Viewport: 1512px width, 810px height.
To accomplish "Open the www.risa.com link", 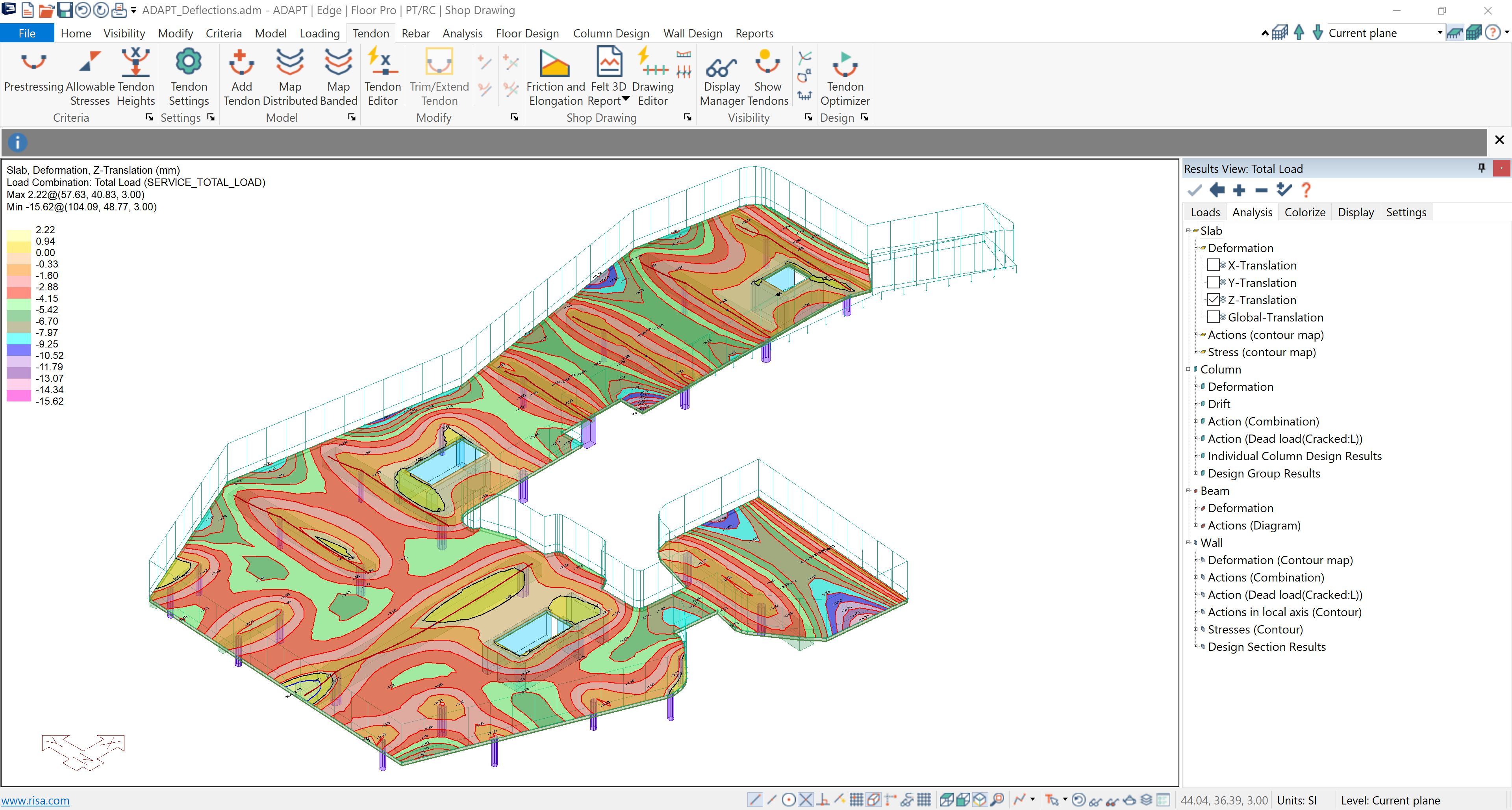I will pyautogui.click(x=35, y=800).
